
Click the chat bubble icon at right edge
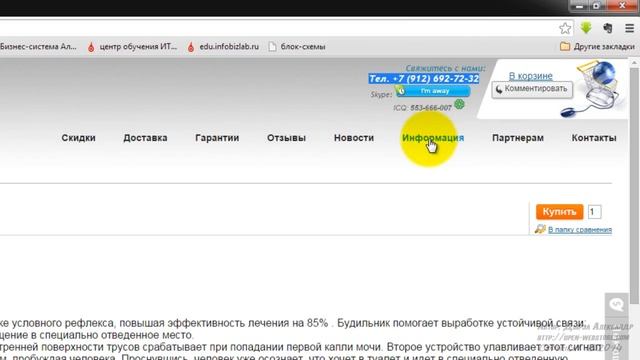[x=617, y=304]
